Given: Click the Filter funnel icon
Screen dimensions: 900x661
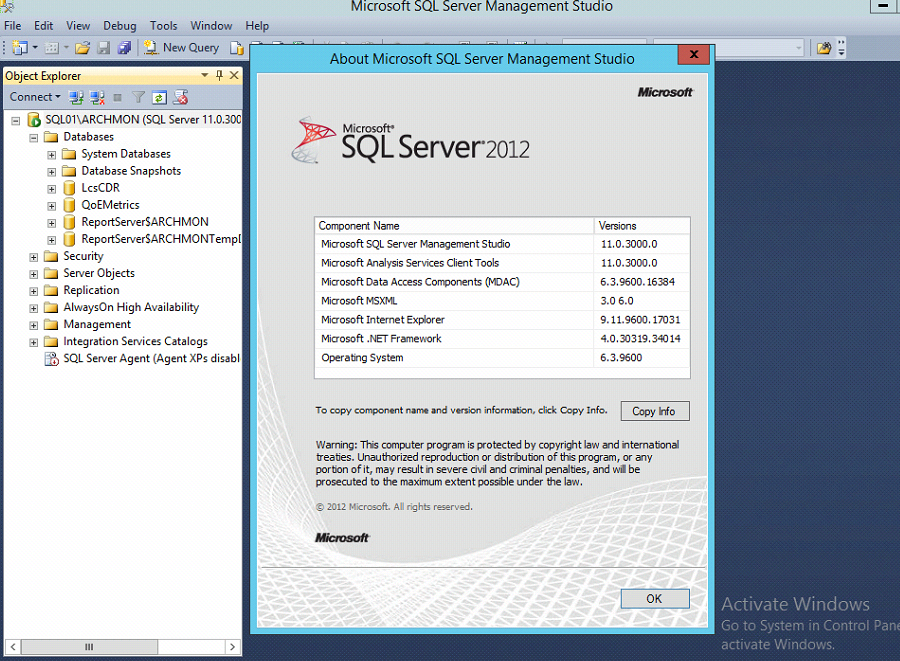Looking at the screenshot, I should click(139, 97).
